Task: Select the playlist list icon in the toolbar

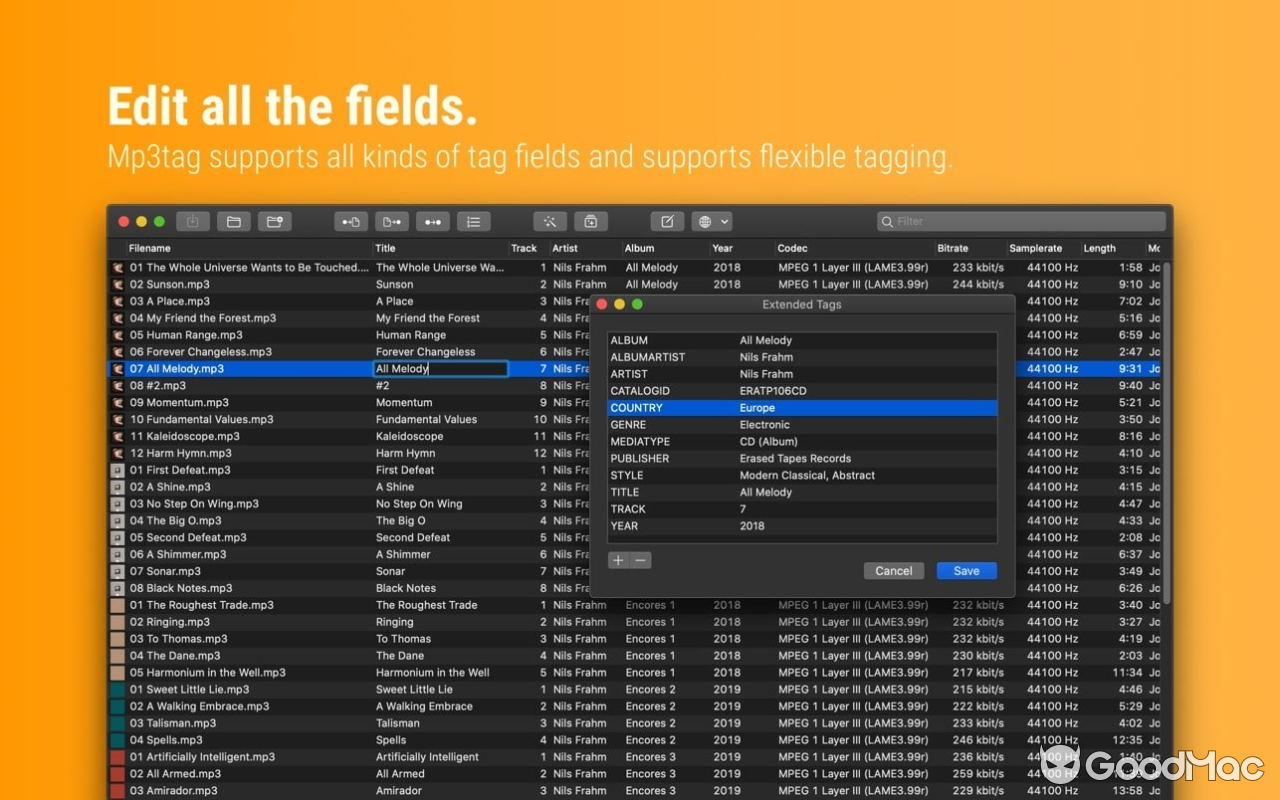Action: (473, 221)
